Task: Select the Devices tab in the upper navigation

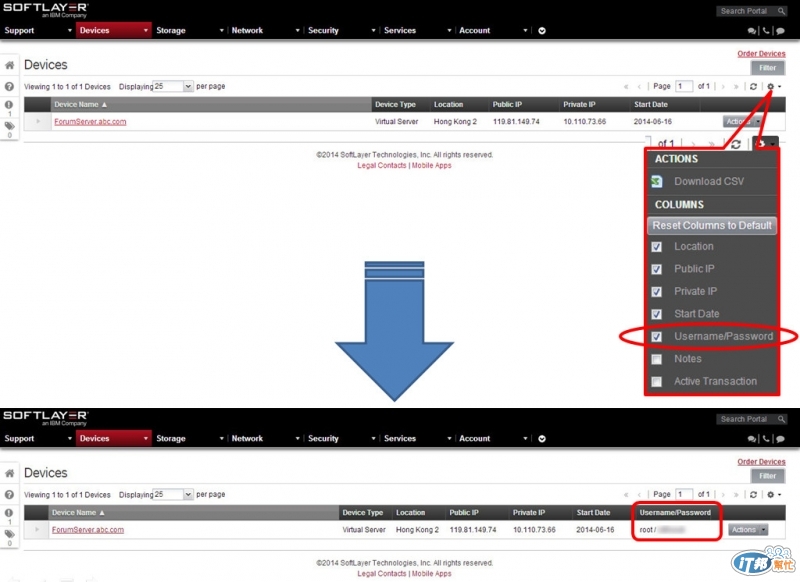Action: point(113,31)
